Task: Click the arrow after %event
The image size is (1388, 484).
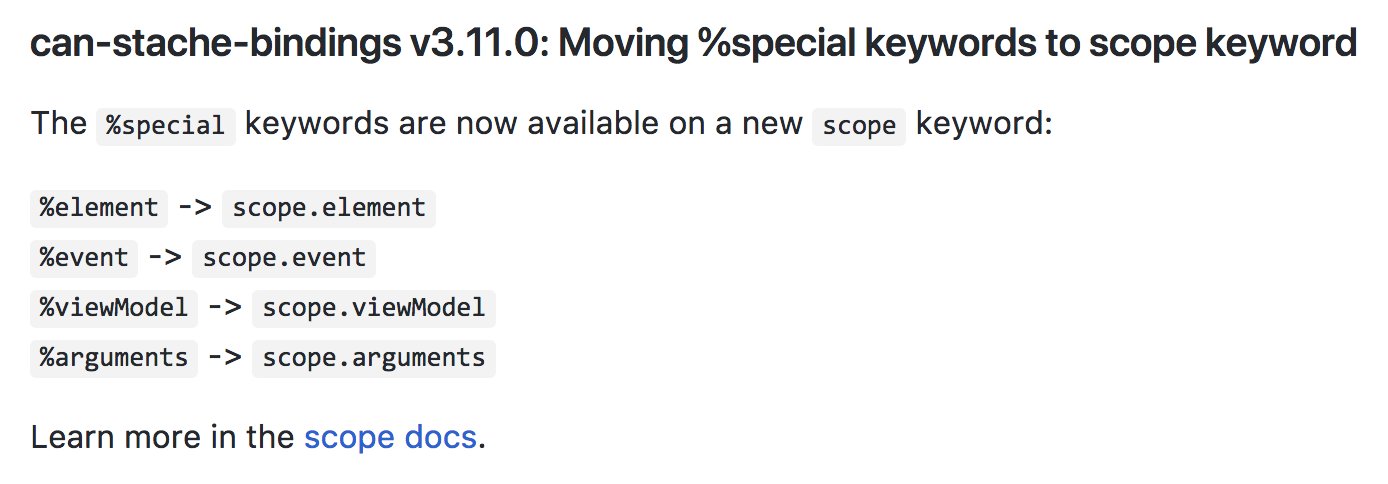Action: [x=165, y=258]
